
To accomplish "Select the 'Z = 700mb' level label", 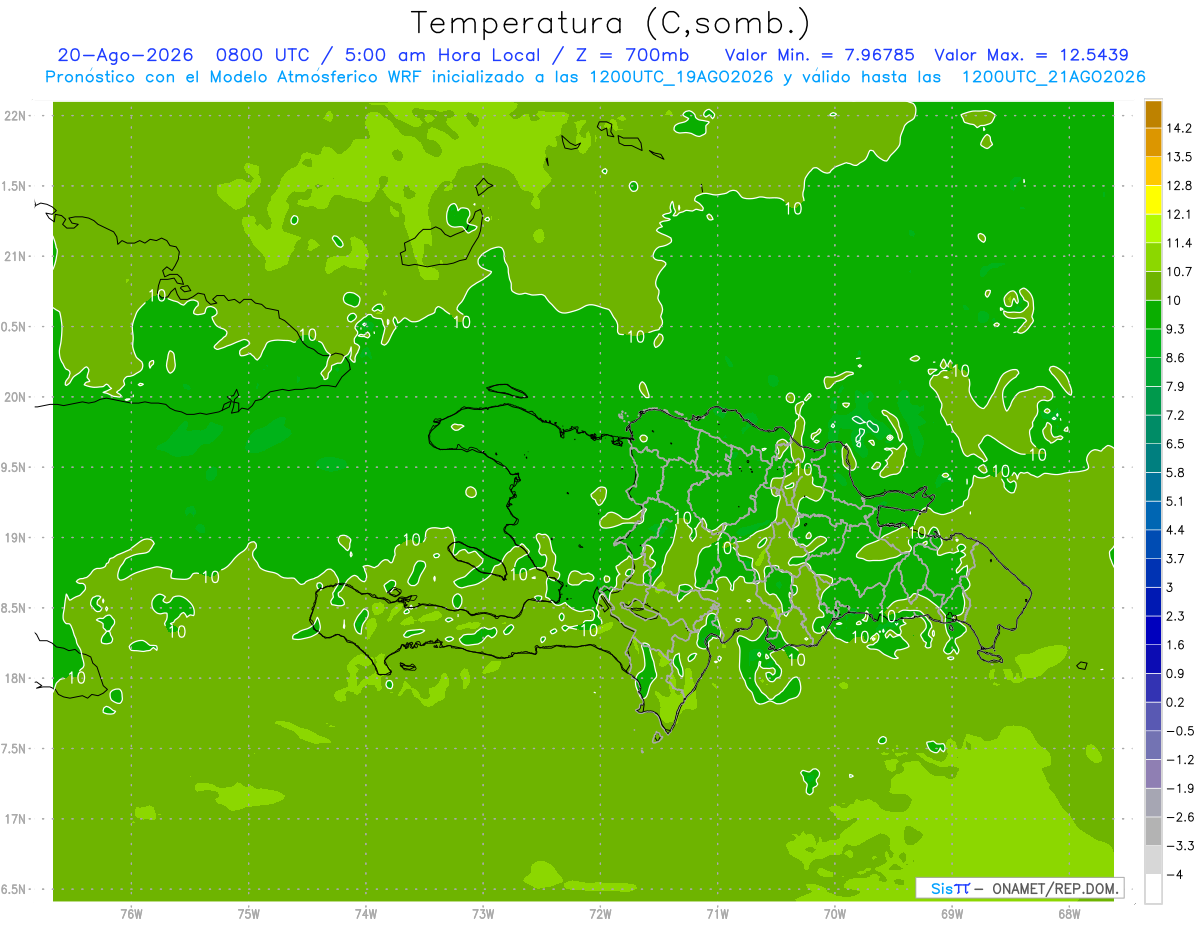I will tap(634, 55).
